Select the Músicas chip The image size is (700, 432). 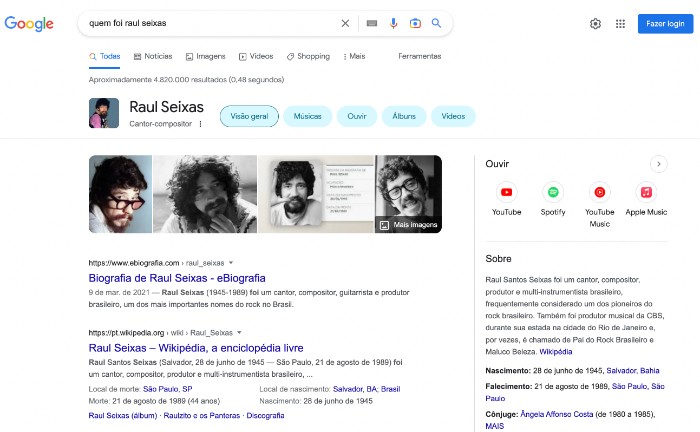(307, 116)
